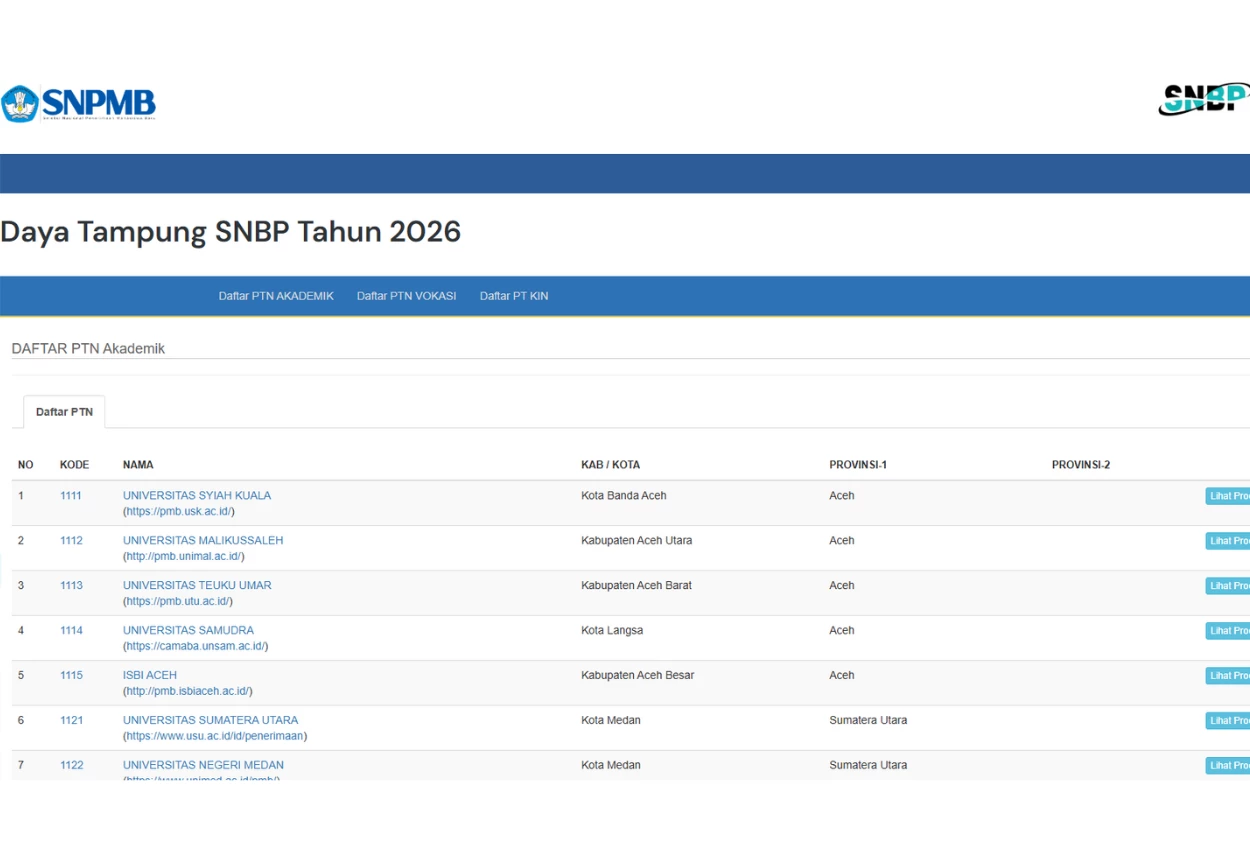
Task: Click the SNBP logo
Action: pos(1204,99)
